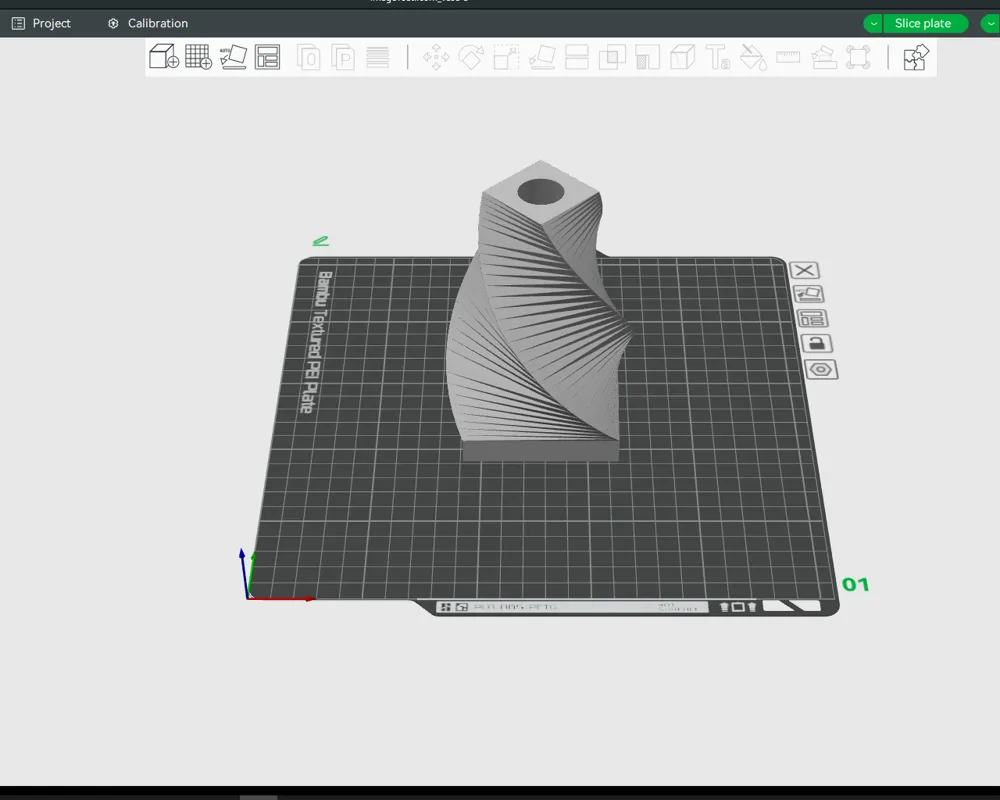Select the Text shape tool
The width and height of the screenshot is (1000, 800).
(717, 57)
